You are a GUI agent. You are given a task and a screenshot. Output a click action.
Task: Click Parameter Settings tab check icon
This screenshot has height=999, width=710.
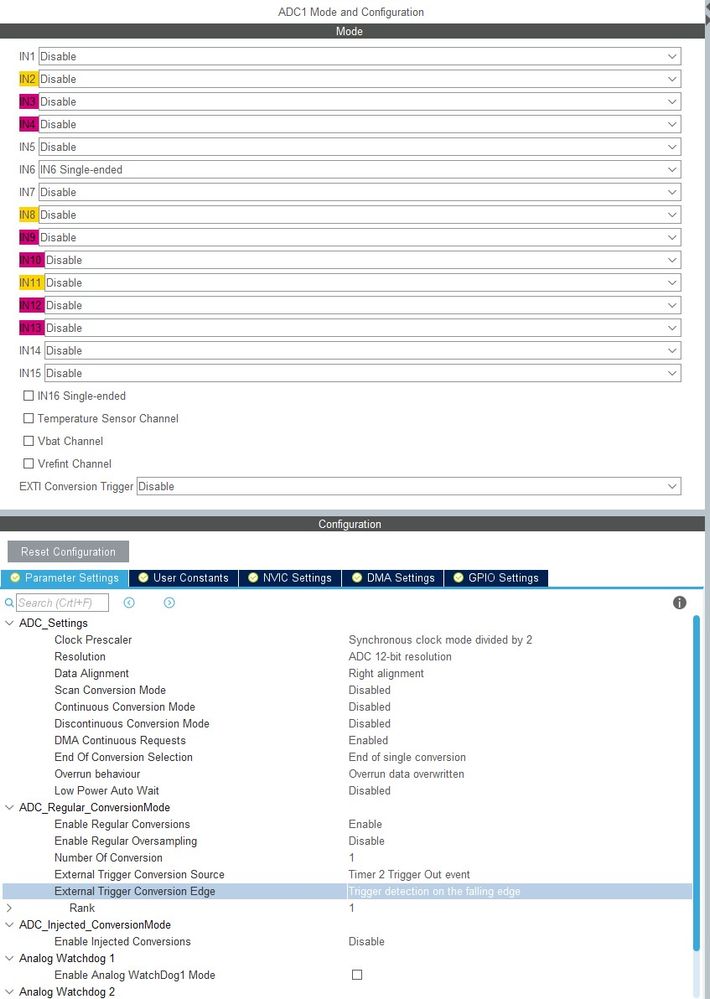[x=15, y=577]
